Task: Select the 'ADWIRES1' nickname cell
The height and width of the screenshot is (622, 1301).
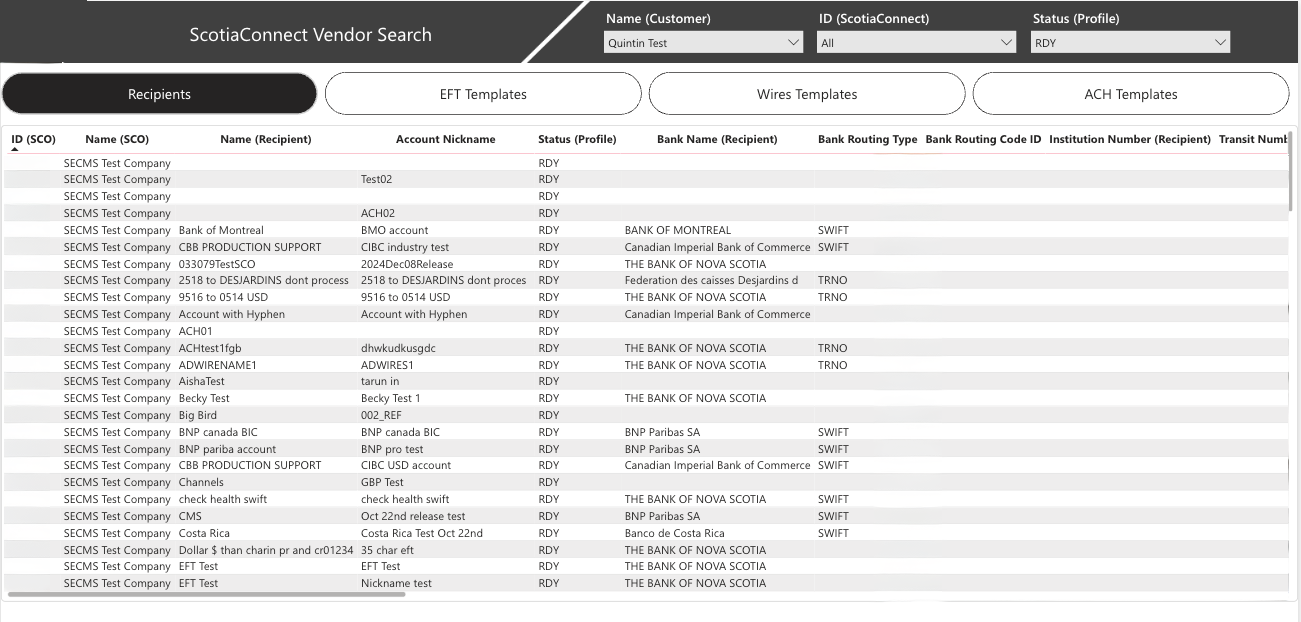Action: (x=387, y=365)
